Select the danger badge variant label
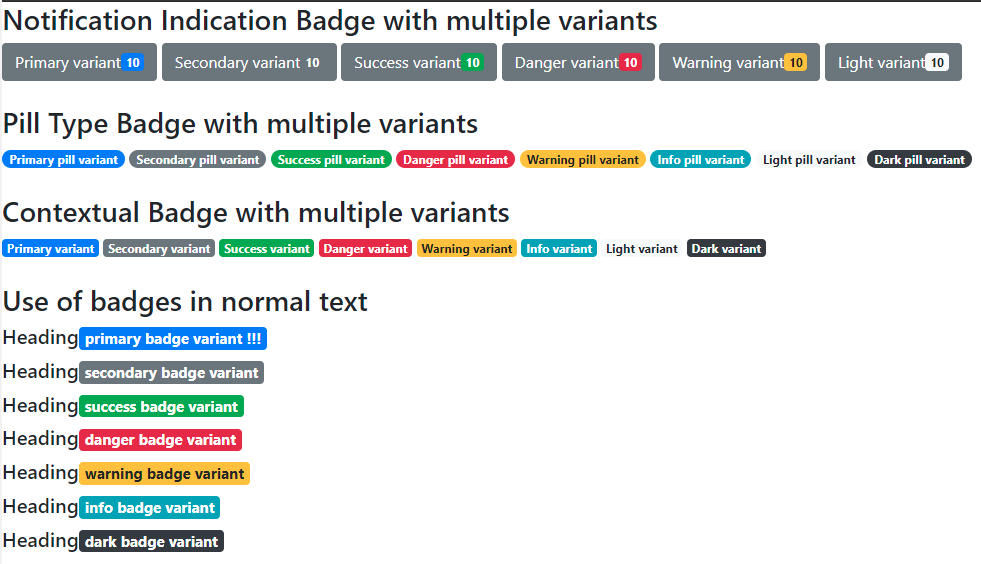Viewport: 981px width, 564px height. point(160,440)
